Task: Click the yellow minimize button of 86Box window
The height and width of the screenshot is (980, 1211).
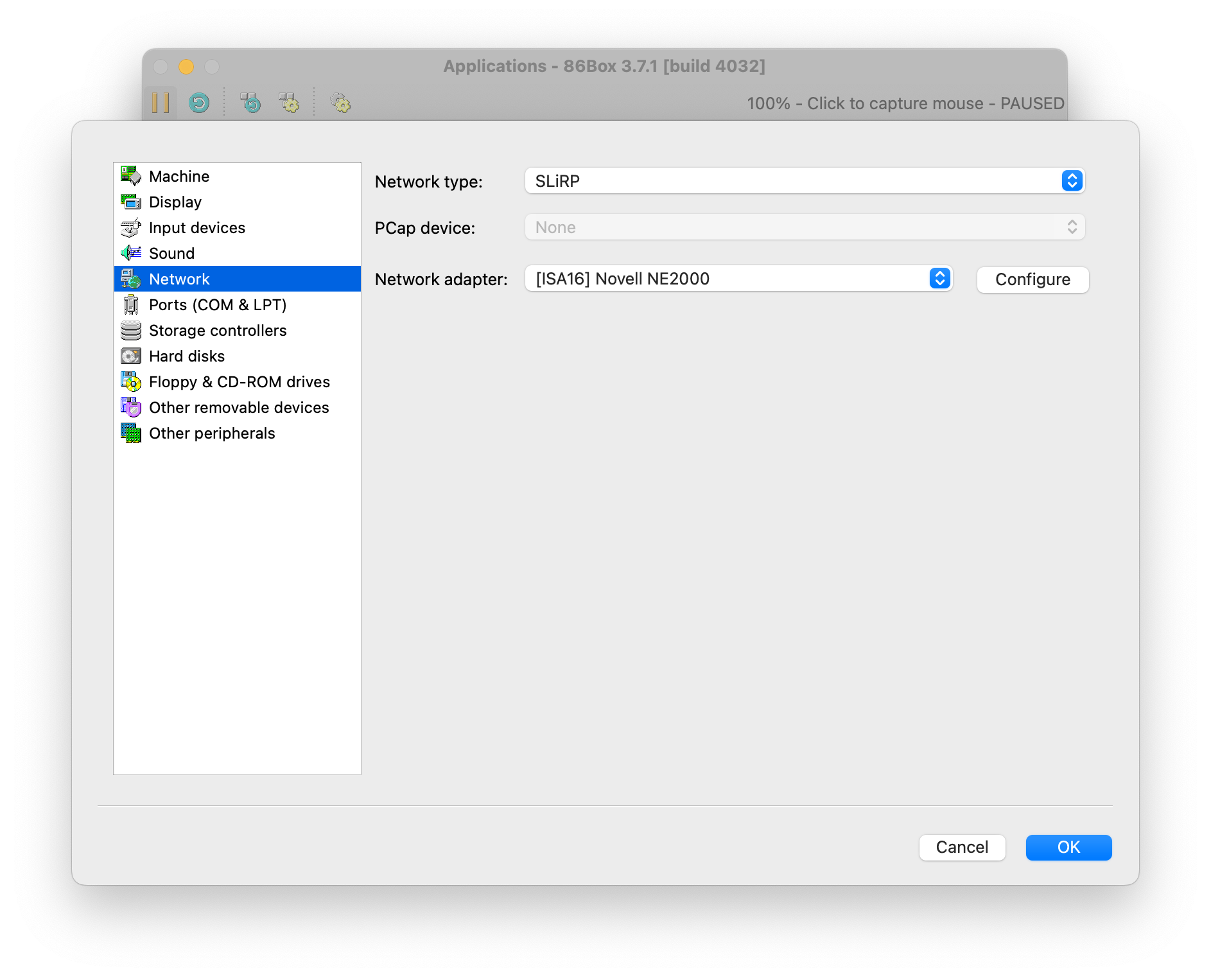Action: tap(186, 67)
